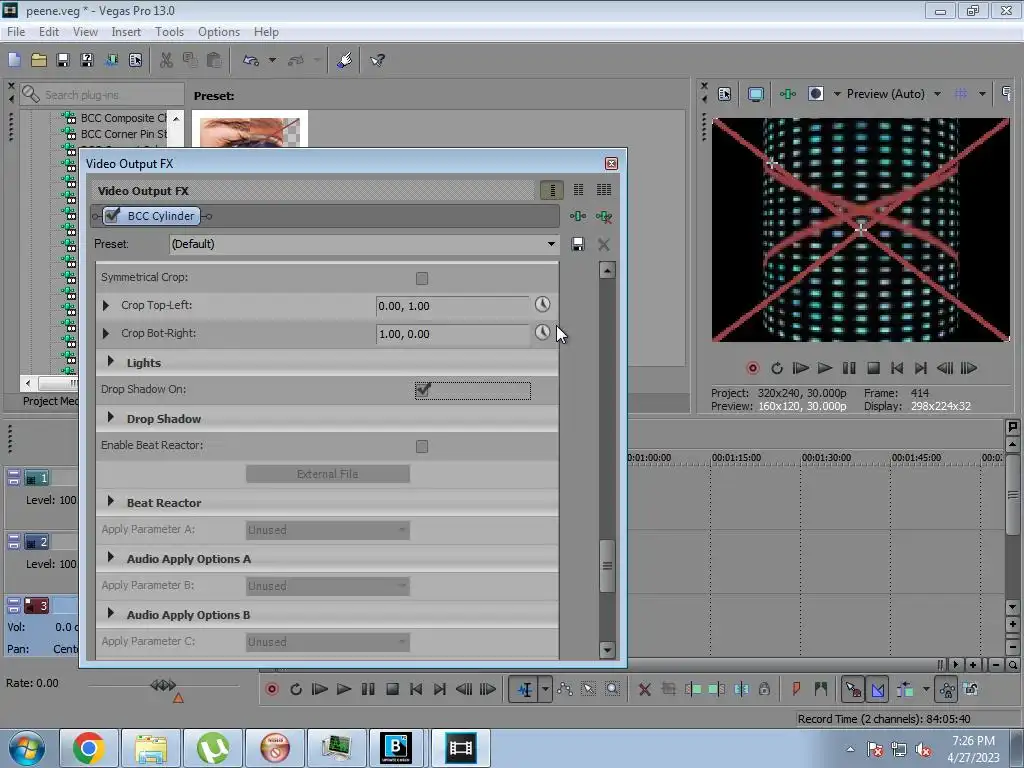This screenshot has width=1024, height=768.
Task: Click the What's This help icon
Action: point(377,60)
